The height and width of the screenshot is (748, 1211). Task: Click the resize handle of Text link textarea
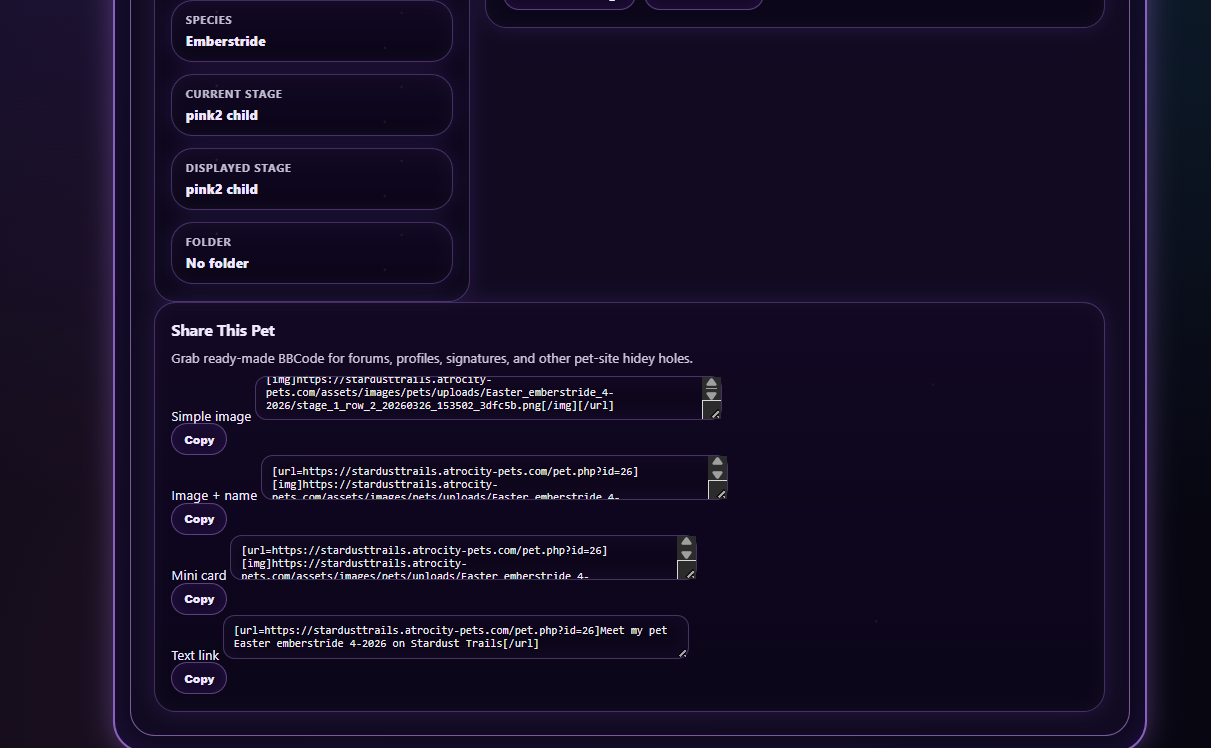point(682,653)
